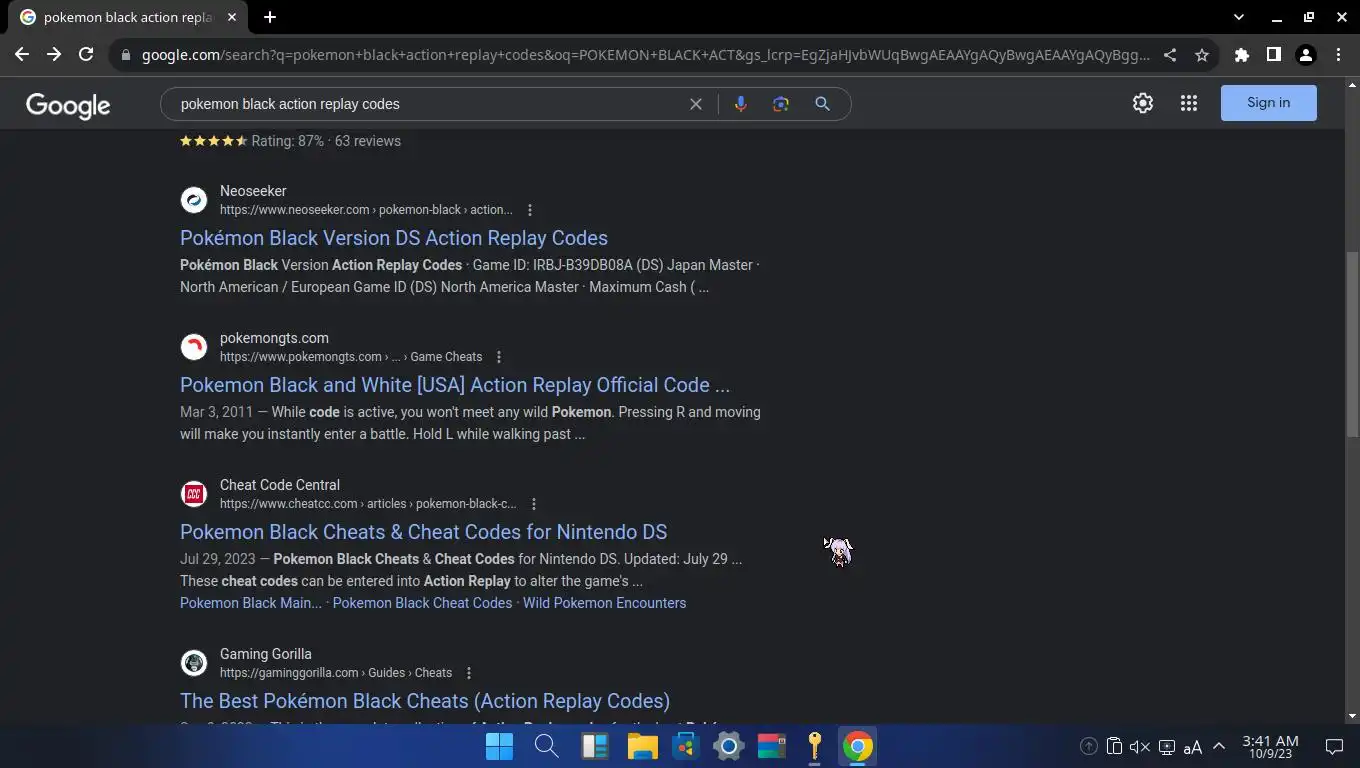This screenshot has width=1360, height=768.
Task: Open the Pokemon Black Main... sublink
Action: 251,603
